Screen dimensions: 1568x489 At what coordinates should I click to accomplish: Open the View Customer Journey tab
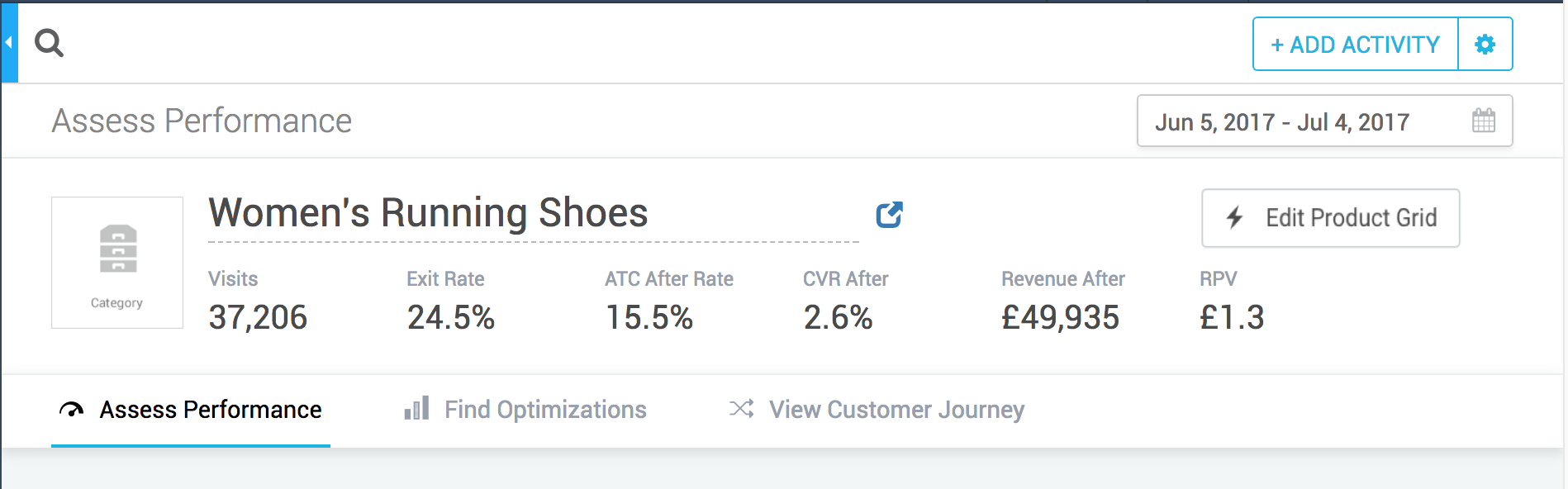point(877,410)
